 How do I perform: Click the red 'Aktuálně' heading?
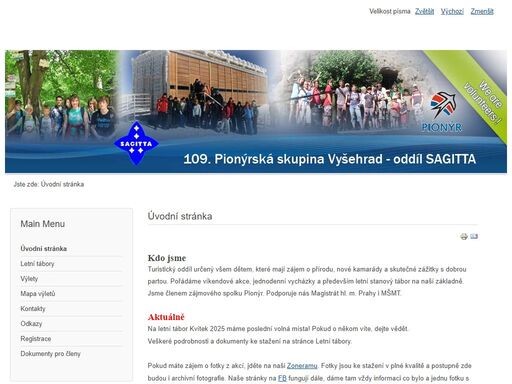click(166, 317)
